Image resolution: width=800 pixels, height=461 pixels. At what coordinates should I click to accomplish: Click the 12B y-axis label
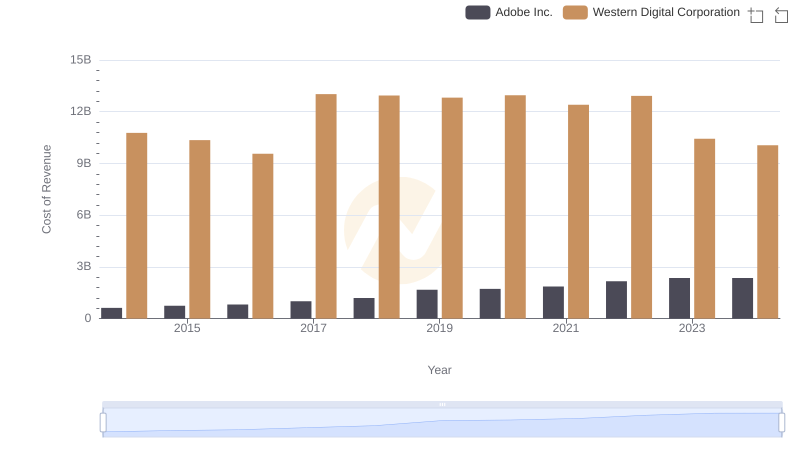click(x=81, y=111)
